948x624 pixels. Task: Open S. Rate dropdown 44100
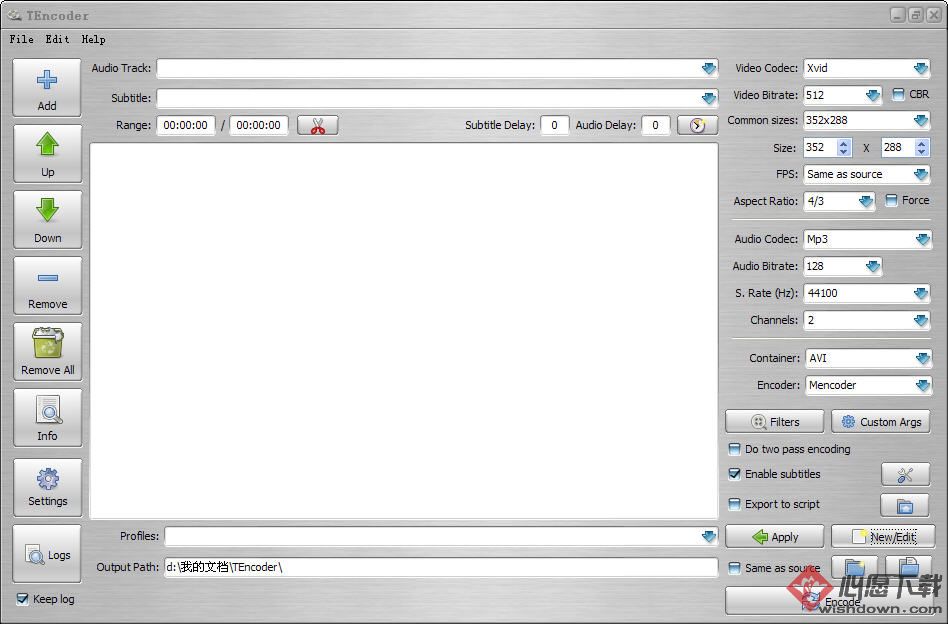coord(866,293)
